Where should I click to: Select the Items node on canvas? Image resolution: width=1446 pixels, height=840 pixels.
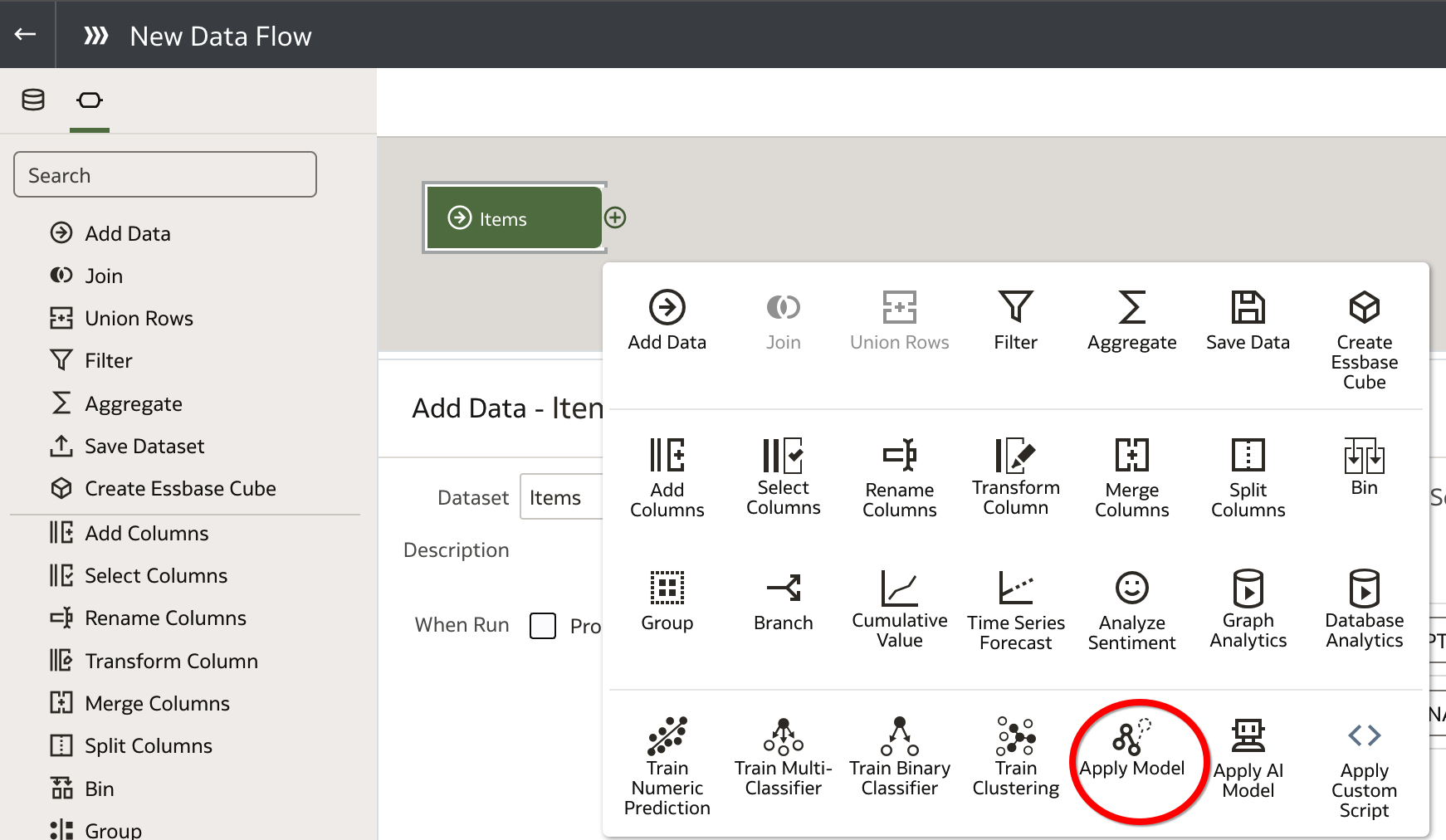point(513,218)
